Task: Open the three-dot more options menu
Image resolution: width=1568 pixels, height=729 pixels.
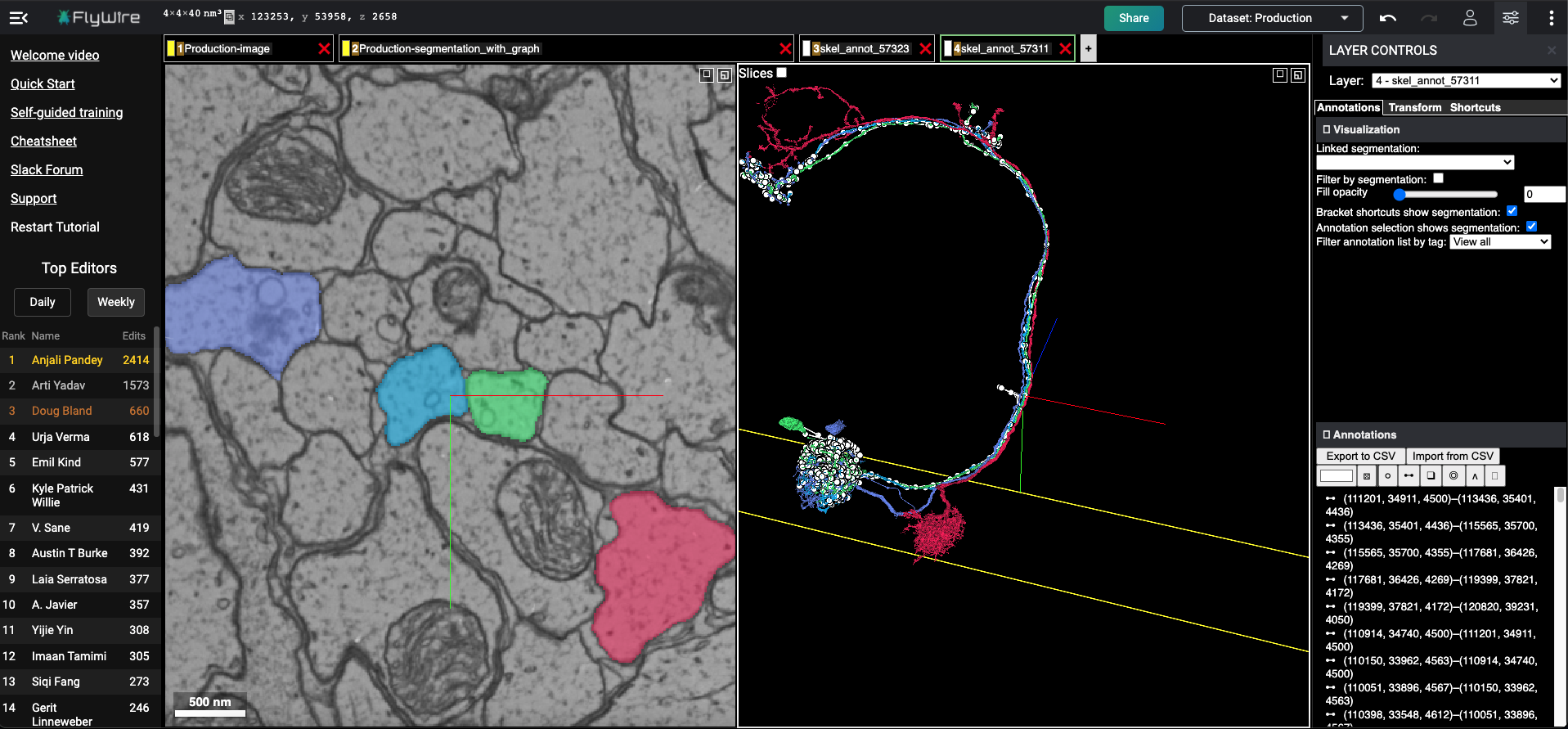Action: pos(1551,18)
